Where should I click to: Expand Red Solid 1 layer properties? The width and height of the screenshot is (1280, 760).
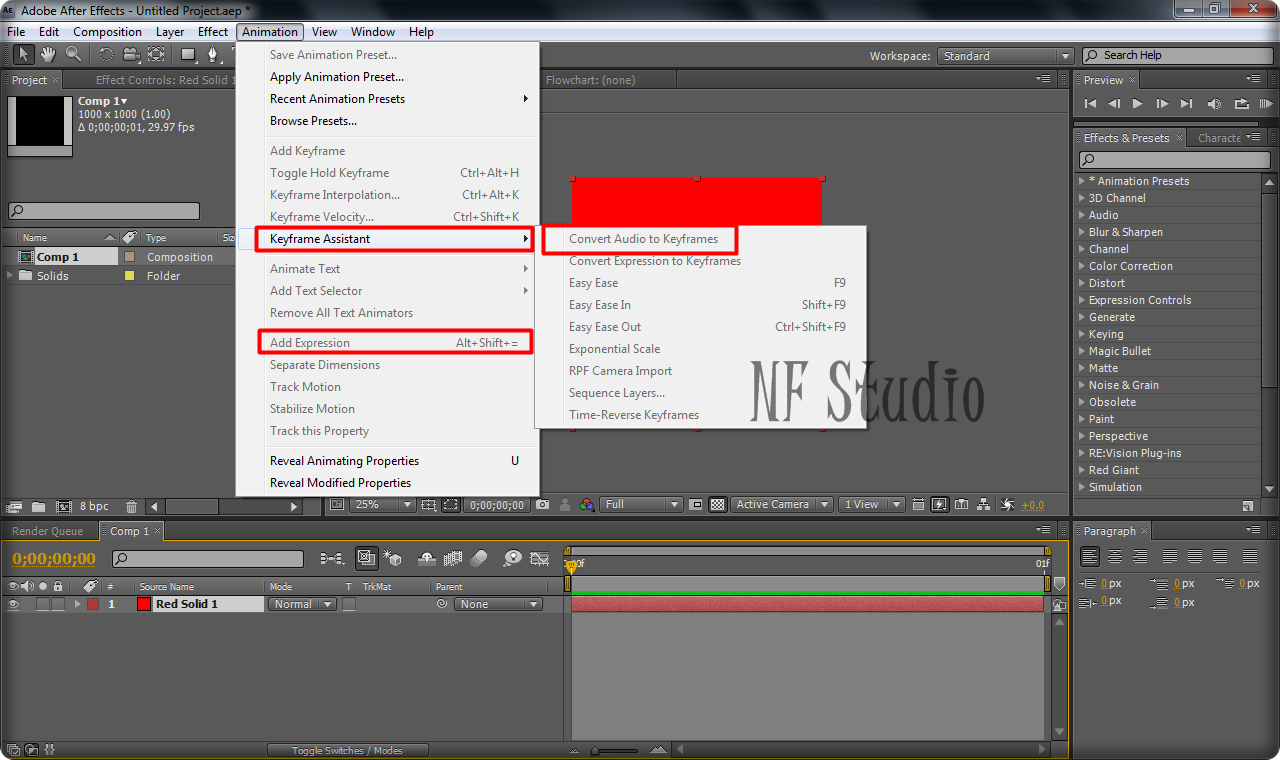point(77,604)
